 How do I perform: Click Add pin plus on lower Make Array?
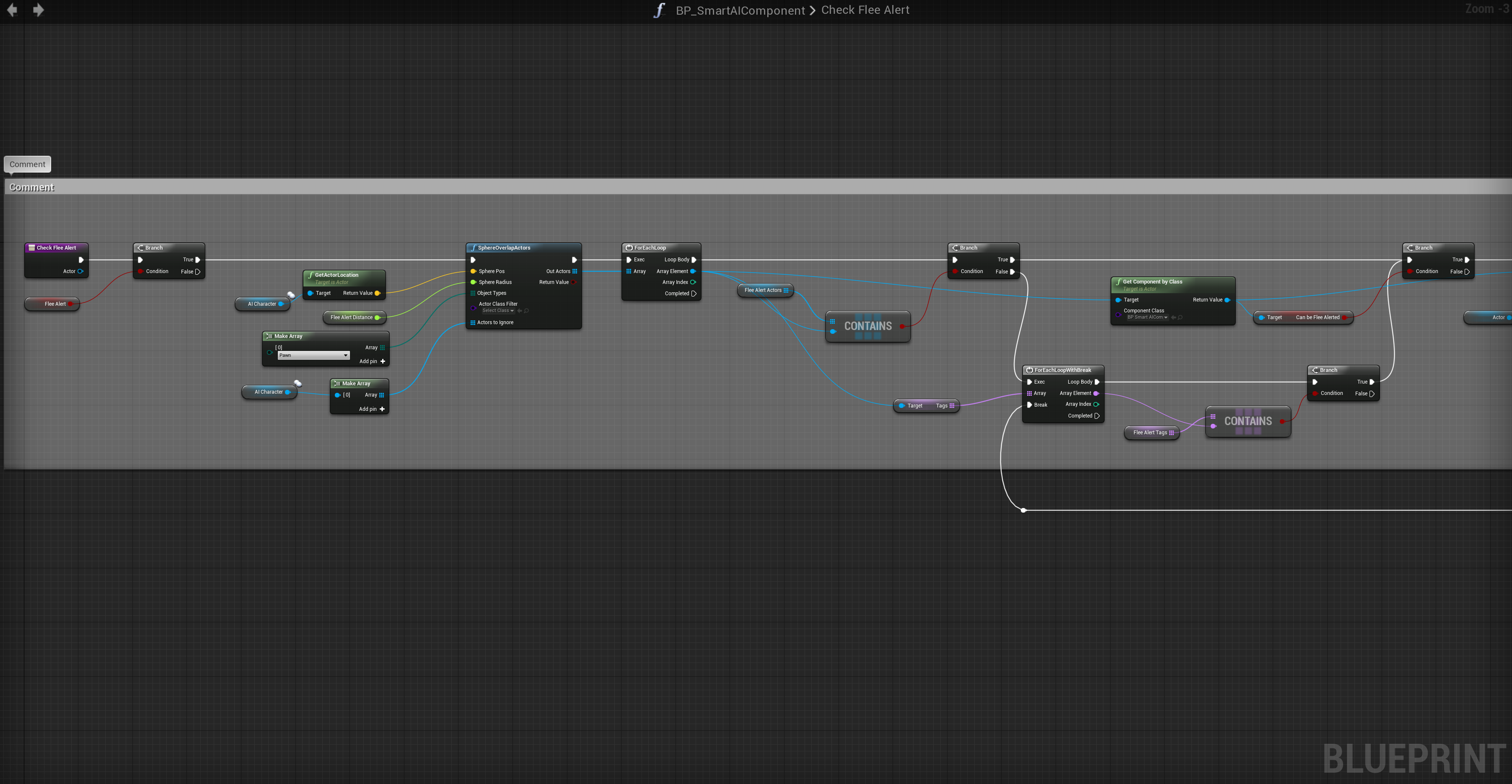click(382, 409)
